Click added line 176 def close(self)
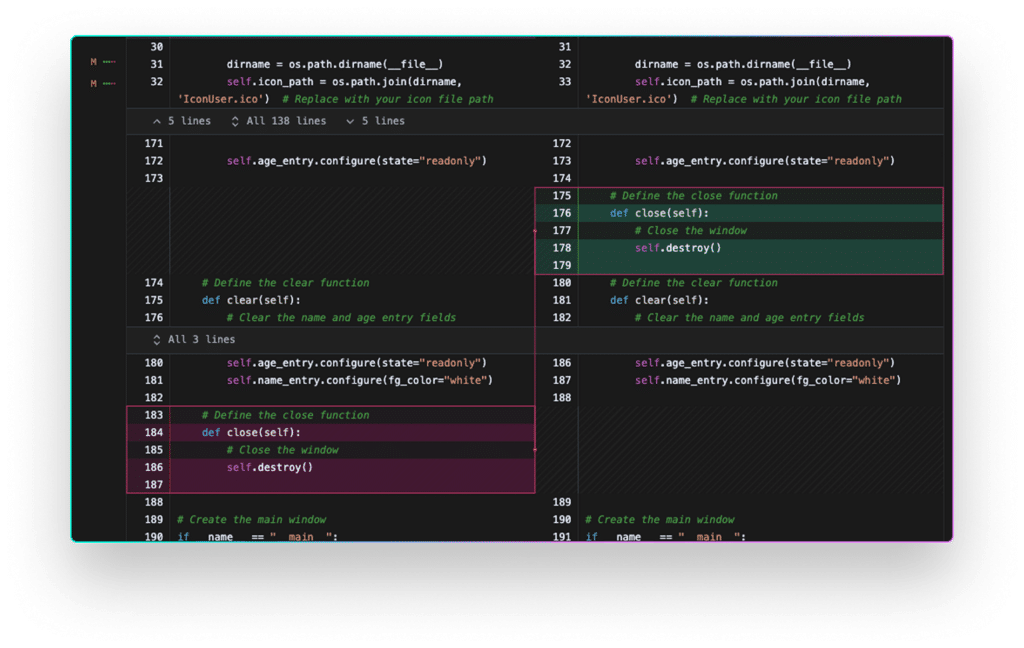 point(659,213)
